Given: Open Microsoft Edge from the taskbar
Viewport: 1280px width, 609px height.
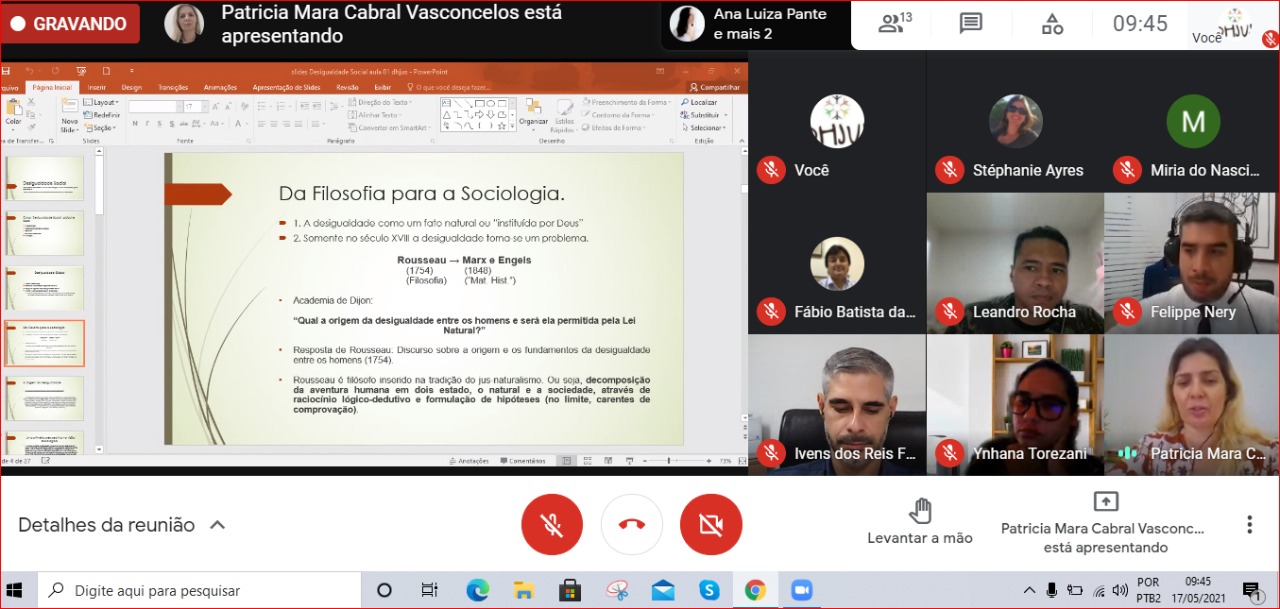Looking at the screenshot, I should [477, 590].
